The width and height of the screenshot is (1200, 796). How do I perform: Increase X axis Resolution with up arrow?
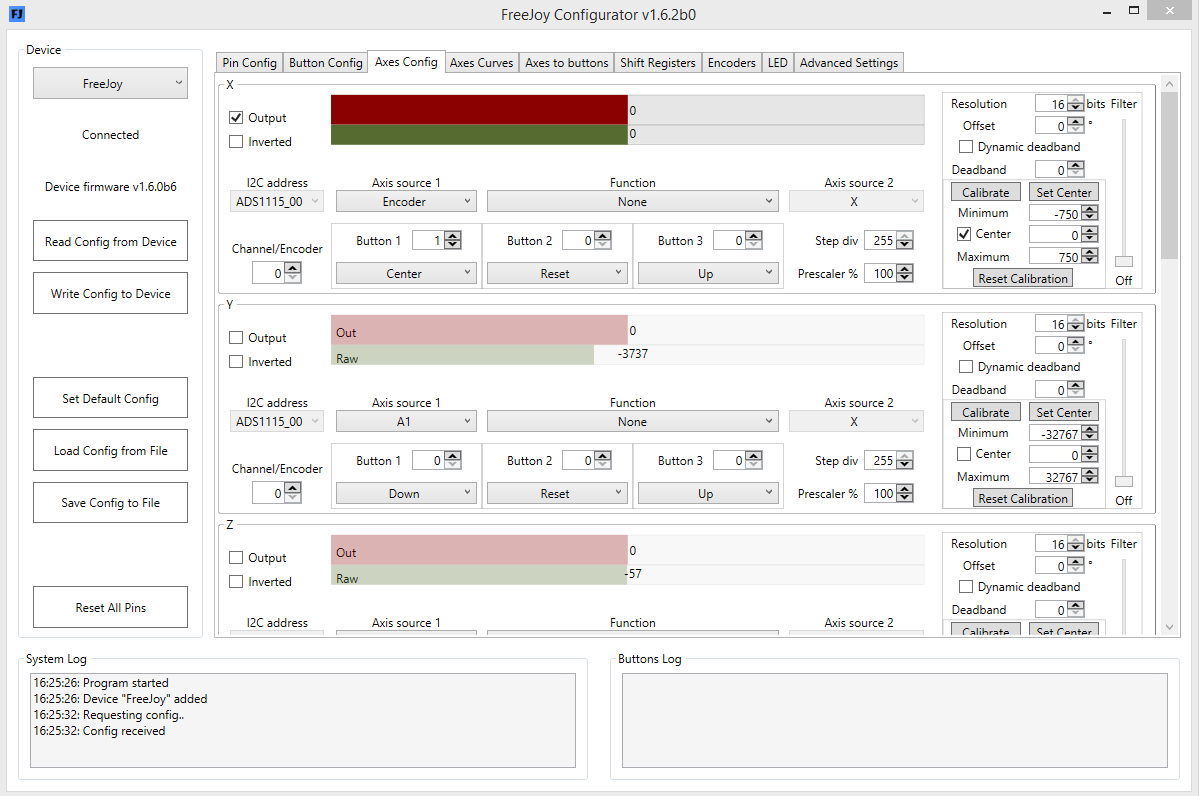pyautogui.click(x=1076, y=100)
